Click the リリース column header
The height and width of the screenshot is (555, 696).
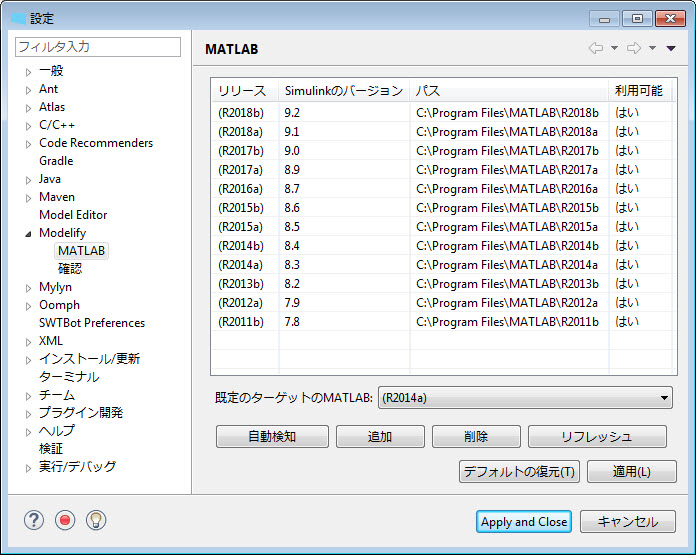(x=245, y=91)
